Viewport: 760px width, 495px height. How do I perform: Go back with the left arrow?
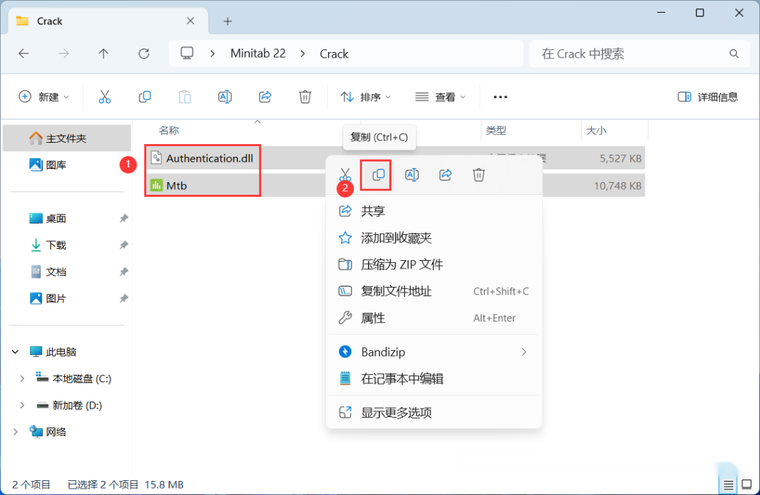[x=24, y=53]
